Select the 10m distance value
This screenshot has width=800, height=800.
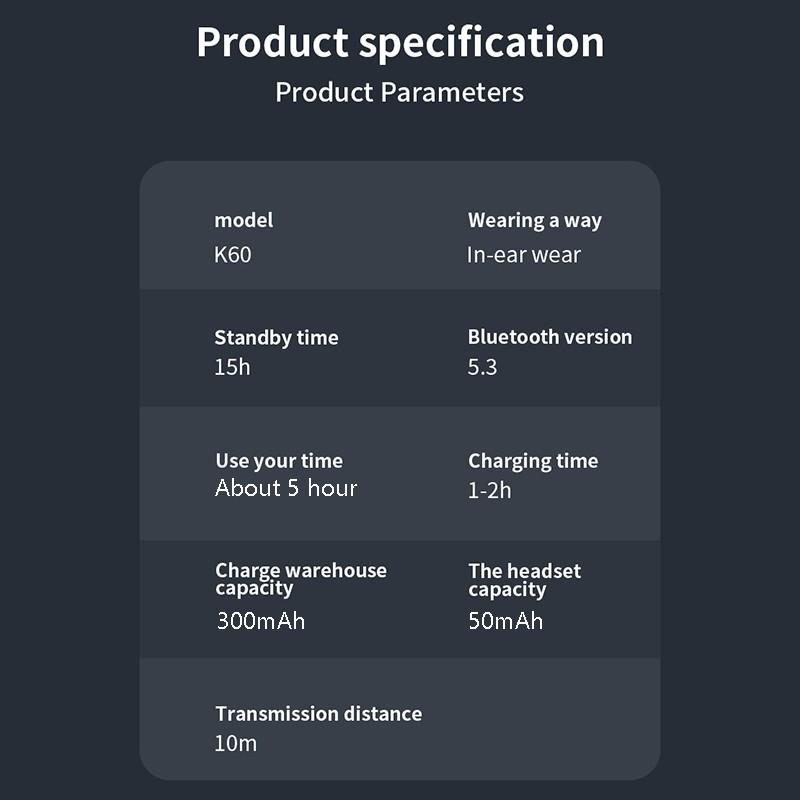236,744
